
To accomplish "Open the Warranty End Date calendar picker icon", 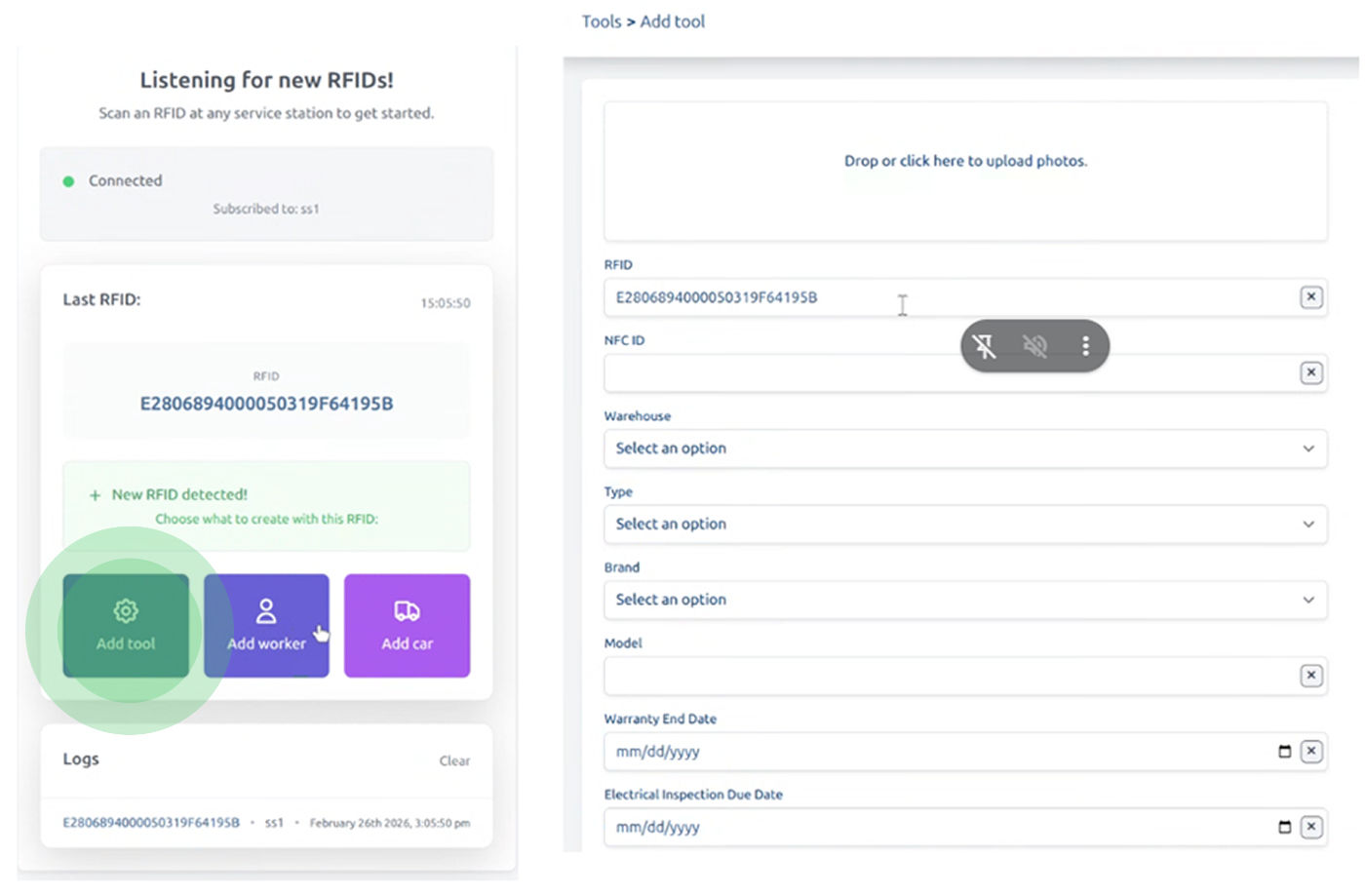I will click(x=1284, y=752).
